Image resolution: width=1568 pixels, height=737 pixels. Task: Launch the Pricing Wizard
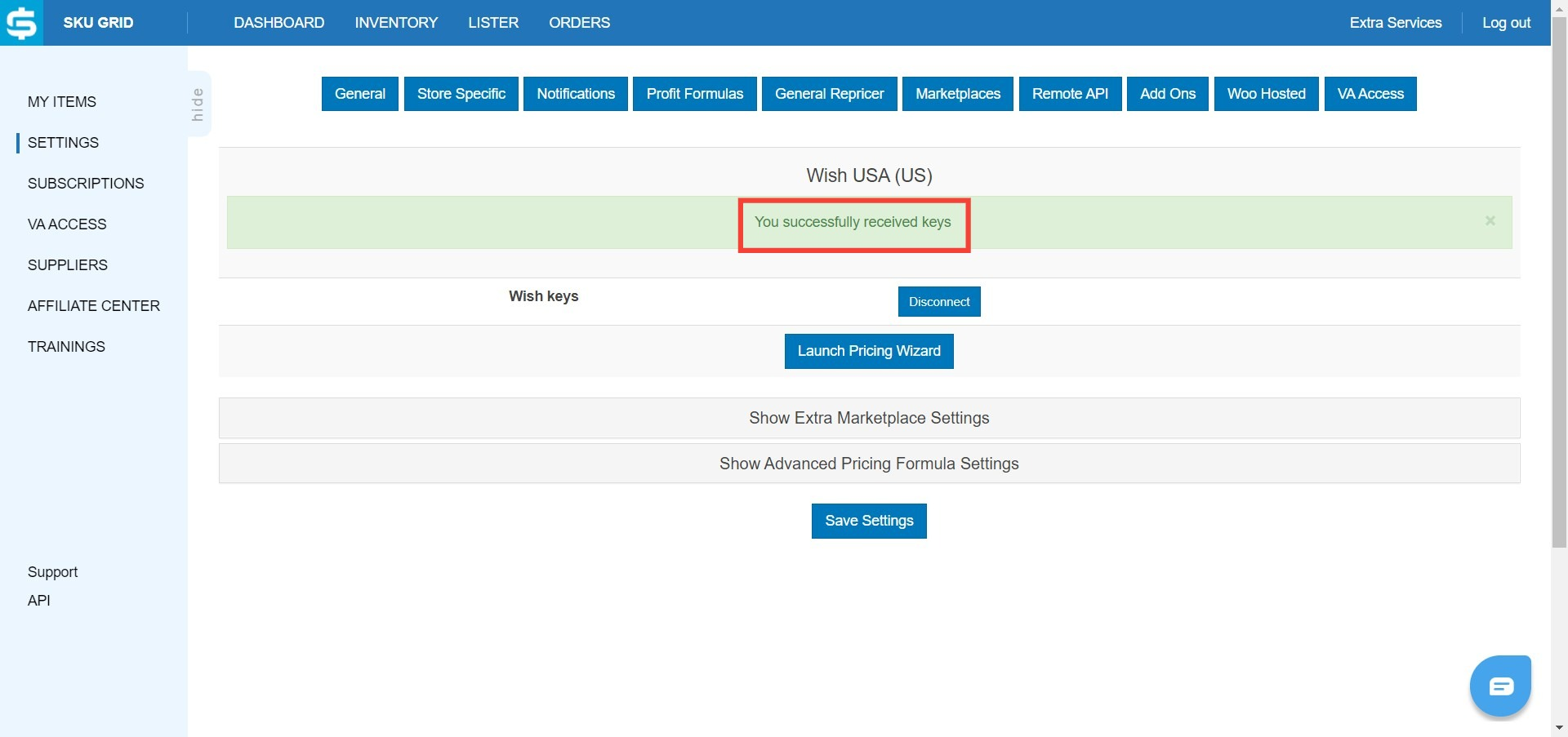[869, 351]
